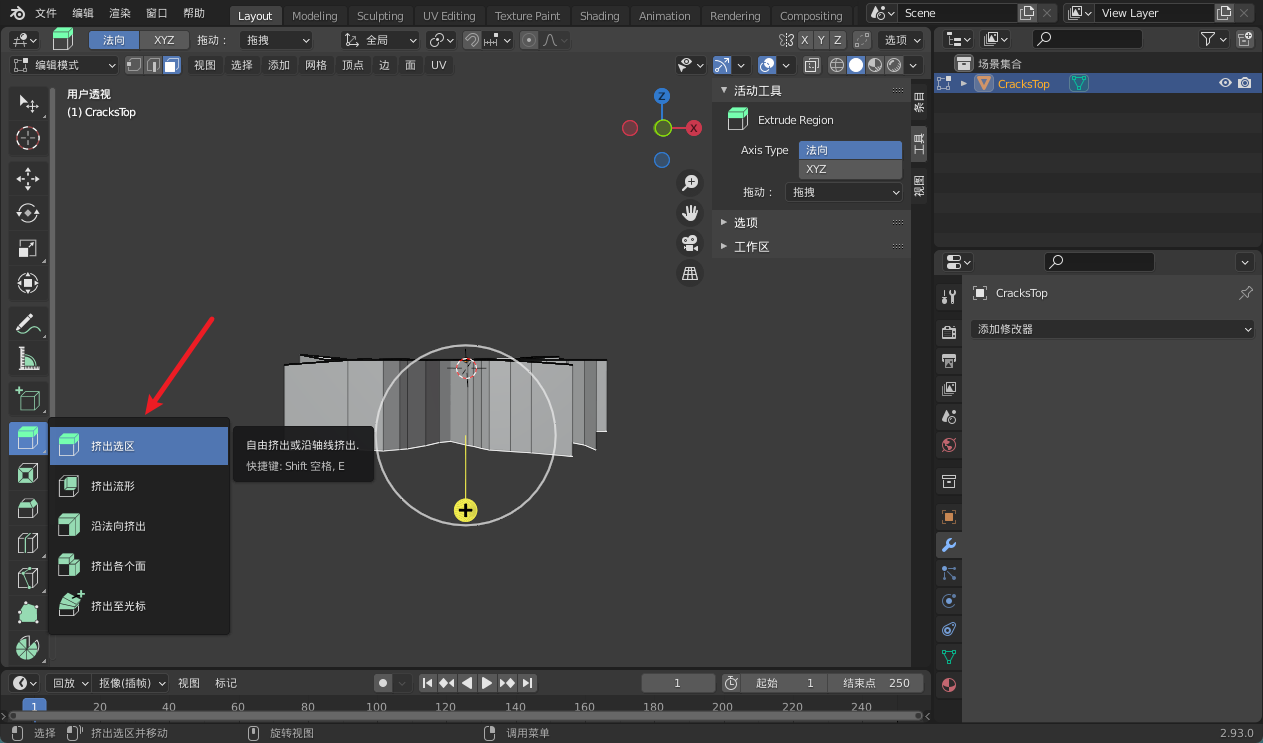Switch perspective/orthographic with the grid gizmo
This screenshot has width=1263, height=743.
click(690, 273)
